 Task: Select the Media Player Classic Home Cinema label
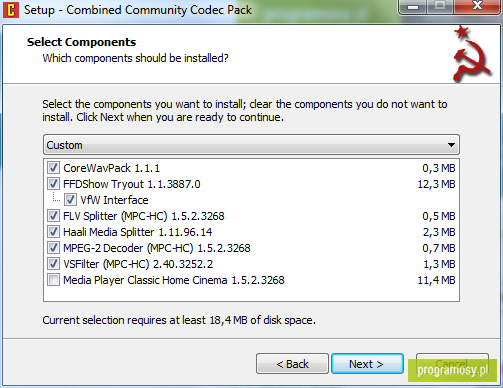coord(174,280)
